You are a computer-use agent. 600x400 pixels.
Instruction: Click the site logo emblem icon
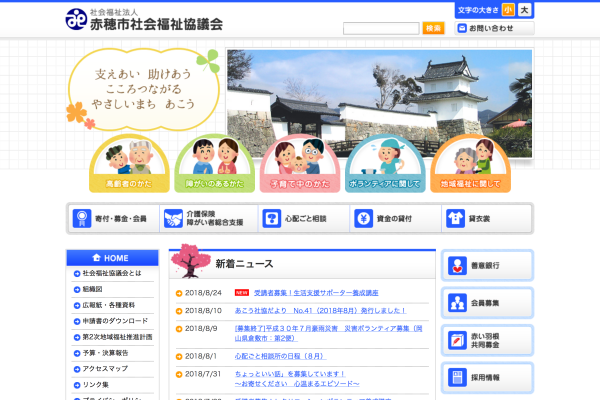point(76,19)
